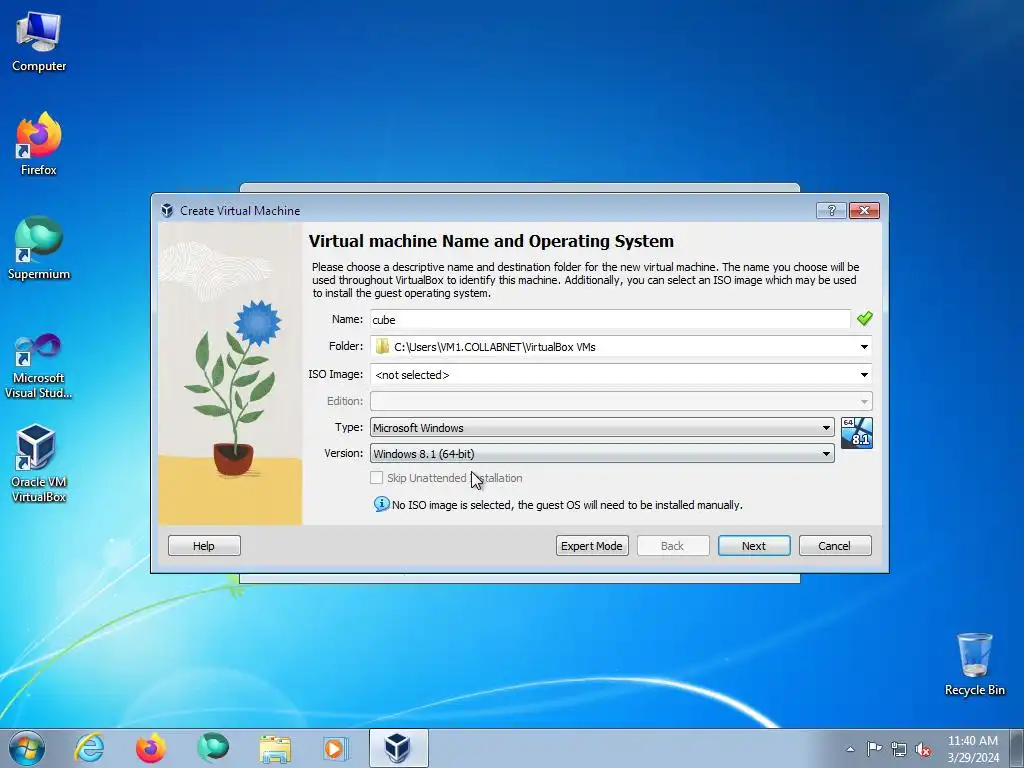Open the Action Center flag icon
The image size is (1024, 768).
click(874, 749)
